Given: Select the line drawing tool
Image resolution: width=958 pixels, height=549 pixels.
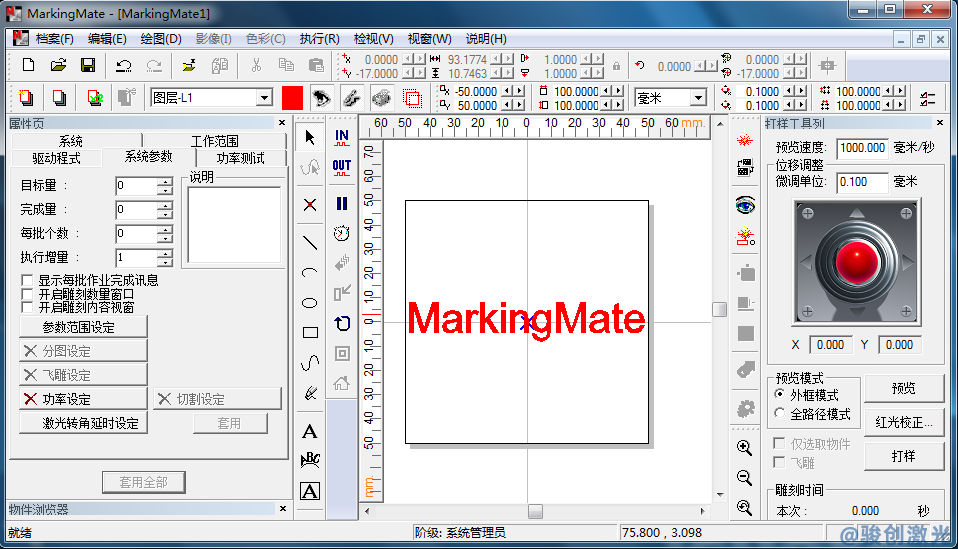Looking at the screenshot, I should click(310, 241).
